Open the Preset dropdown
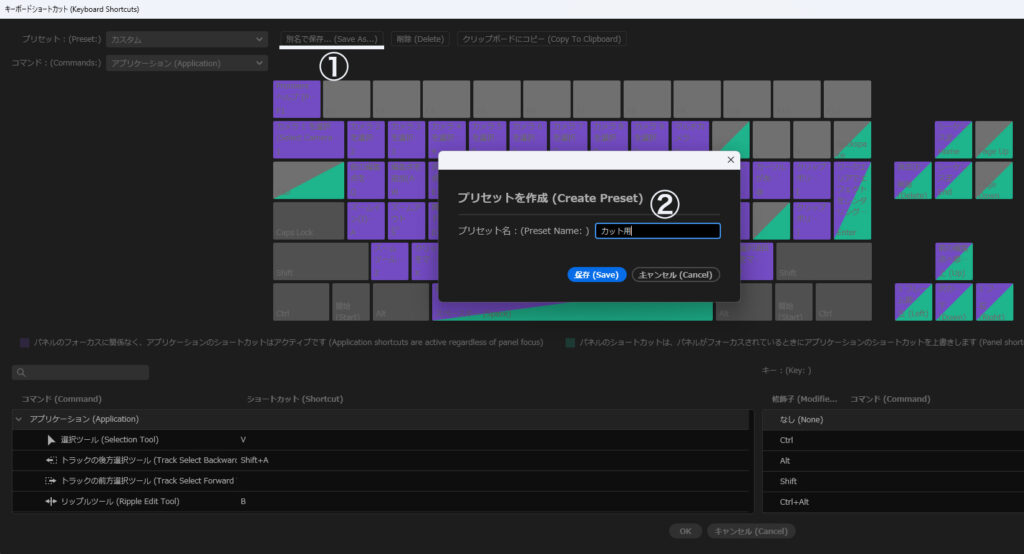The image size is (1024, 554). click(187, 39)
